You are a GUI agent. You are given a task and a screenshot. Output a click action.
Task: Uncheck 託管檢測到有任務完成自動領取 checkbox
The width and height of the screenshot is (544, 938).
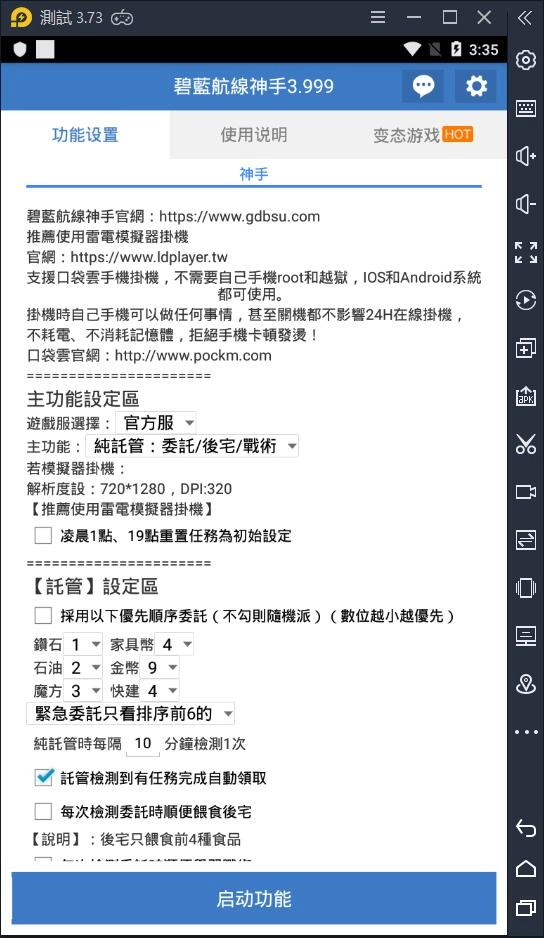pyautogui.click(x=43, y=777)
